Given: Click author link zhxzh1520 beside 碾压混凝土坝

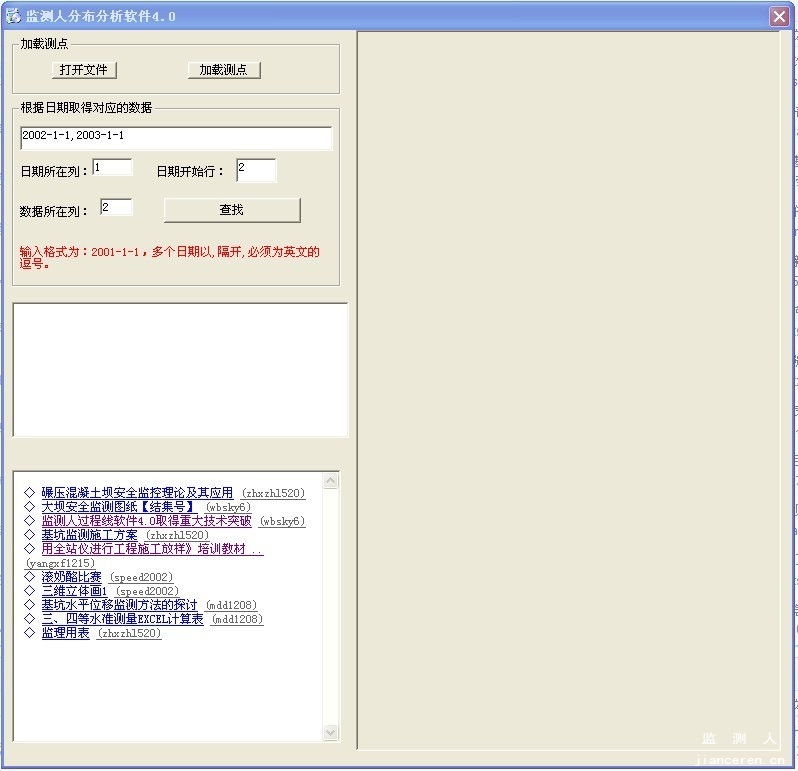Looking at the screenshot, I should (274, 493).
